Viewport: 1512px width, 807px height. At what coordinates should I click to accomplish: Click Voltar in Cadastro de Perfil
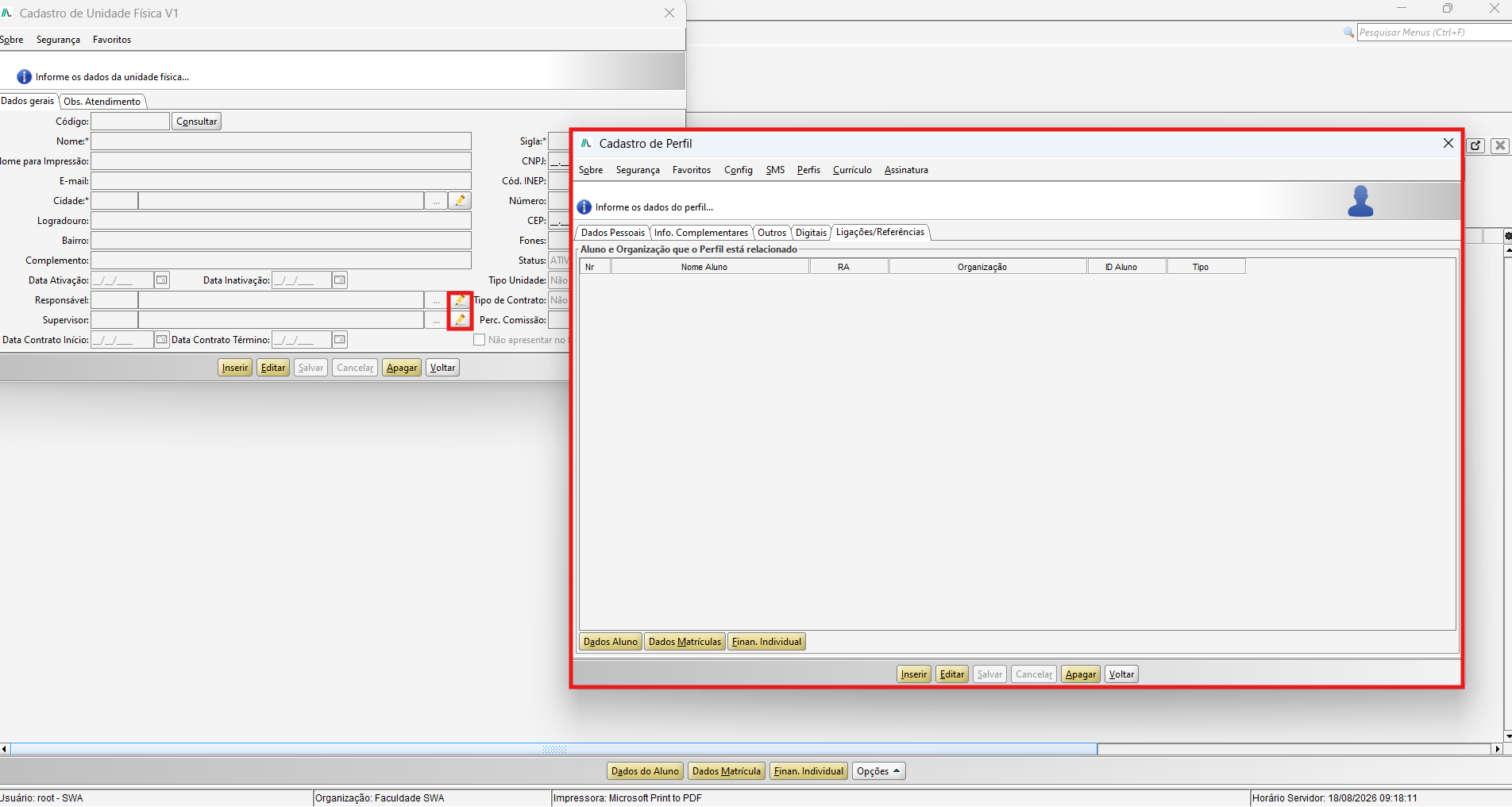pos(1121,674)
